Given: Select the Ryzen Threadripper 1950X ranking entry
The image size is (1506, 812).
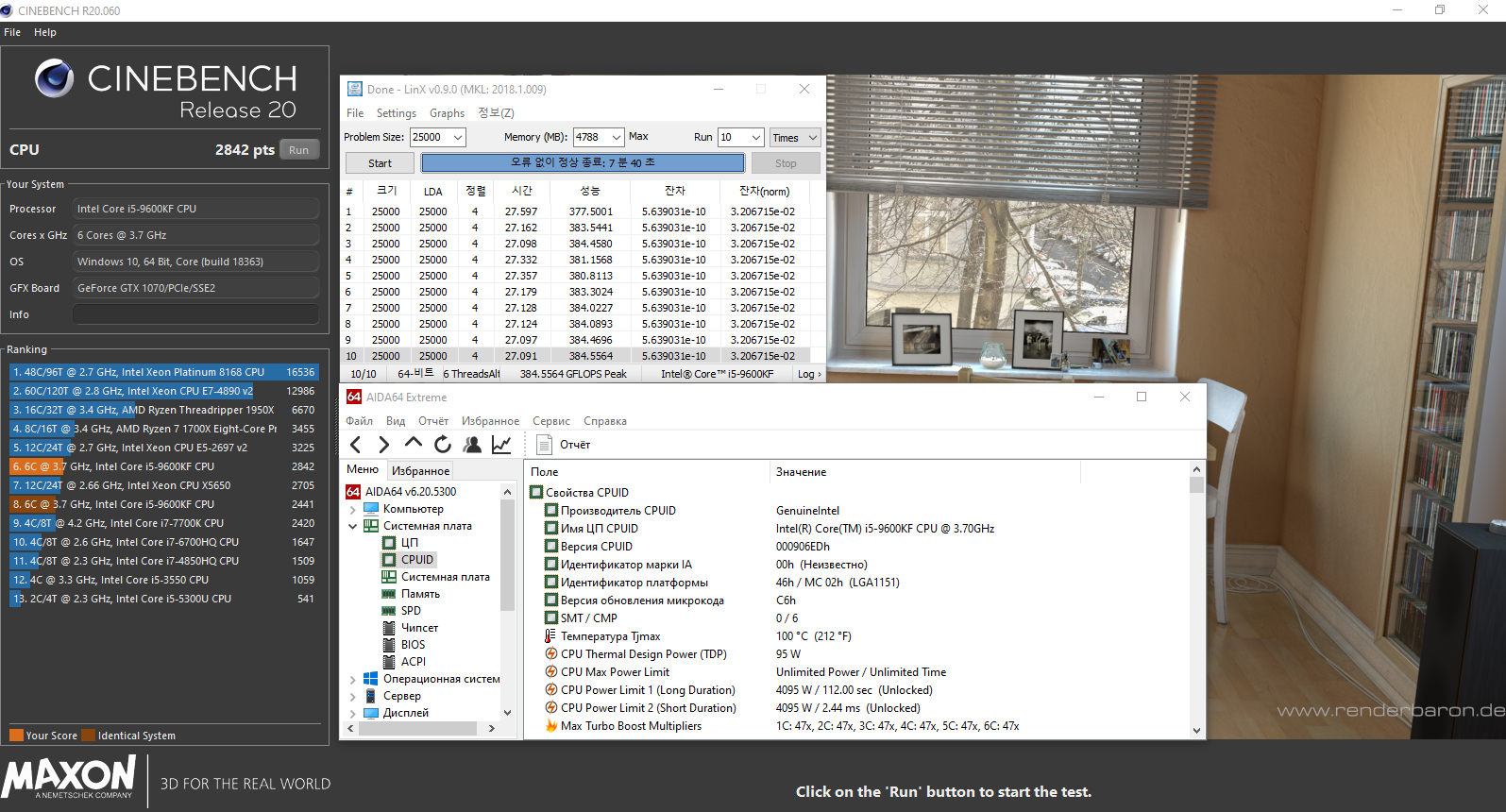Looking at the screenshot, I should [x=164, y=410].
